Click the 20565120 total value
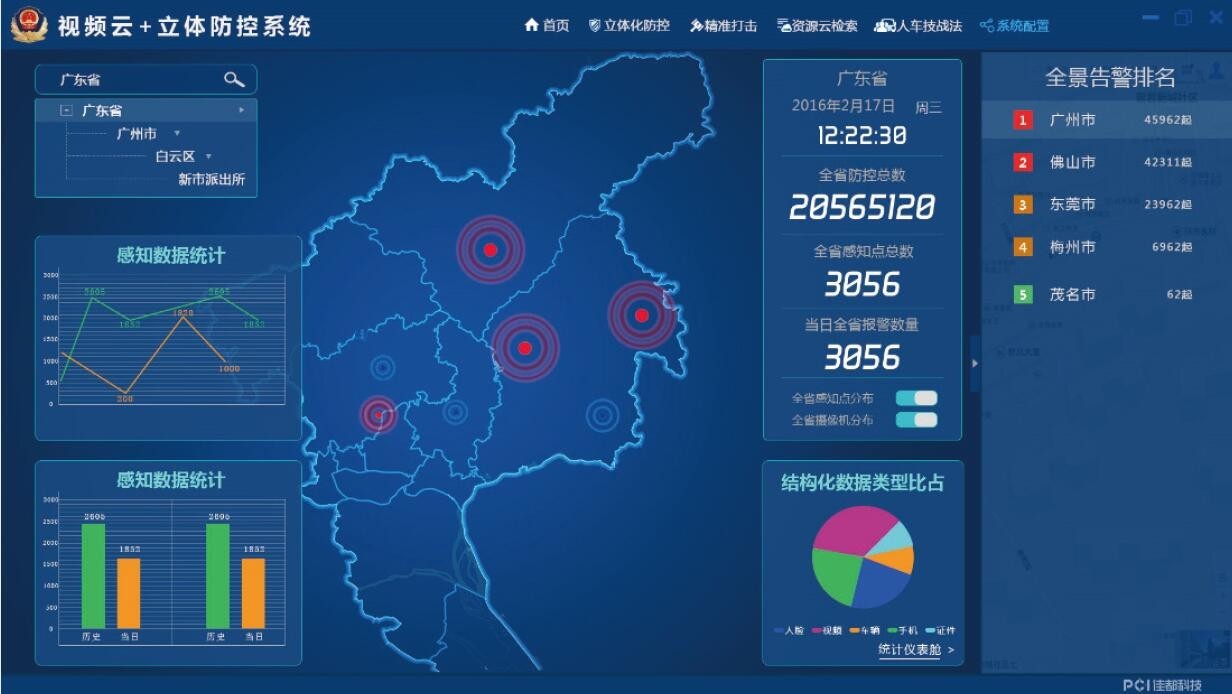 862,207
